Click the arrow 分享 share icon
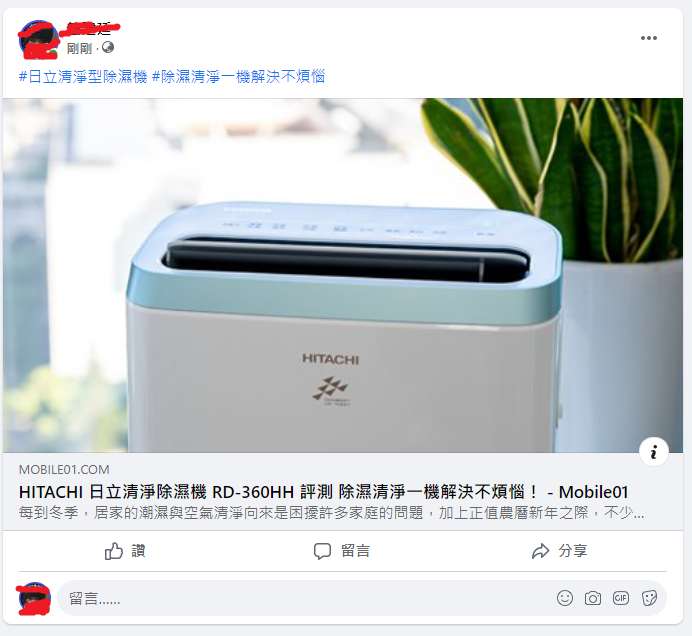 540,551
